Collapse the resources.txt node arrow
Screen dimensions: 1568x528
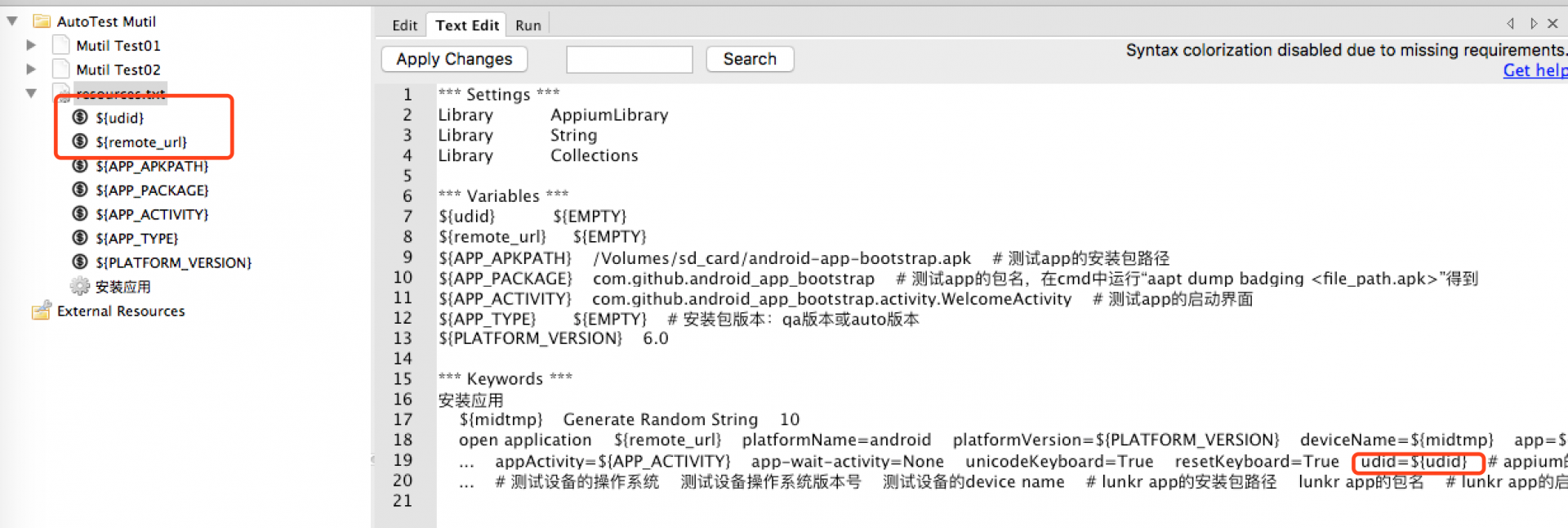[31, 93]
